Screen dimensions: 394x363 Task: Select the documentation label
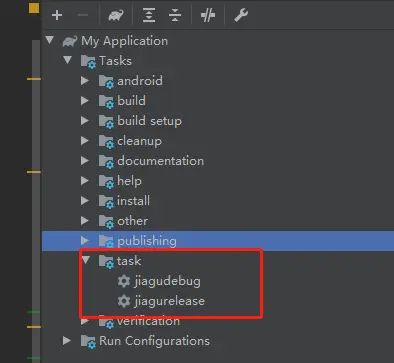coord(160,161)
